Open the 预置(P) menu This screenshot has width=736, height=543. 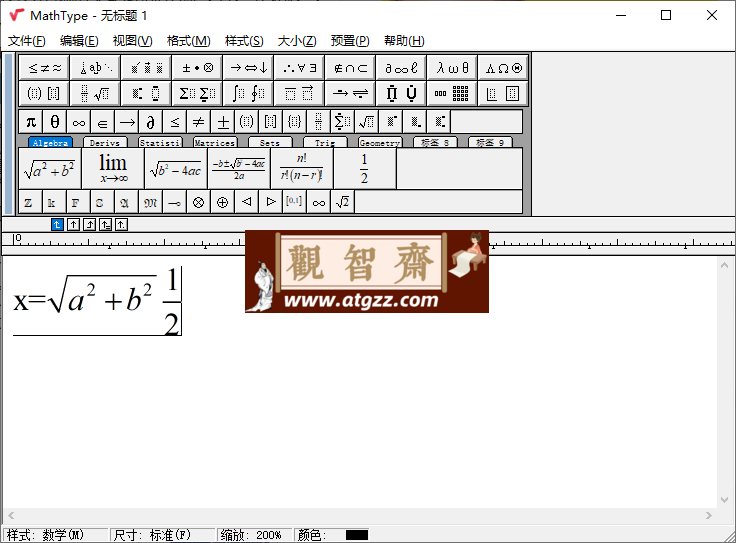pos(350,41)
